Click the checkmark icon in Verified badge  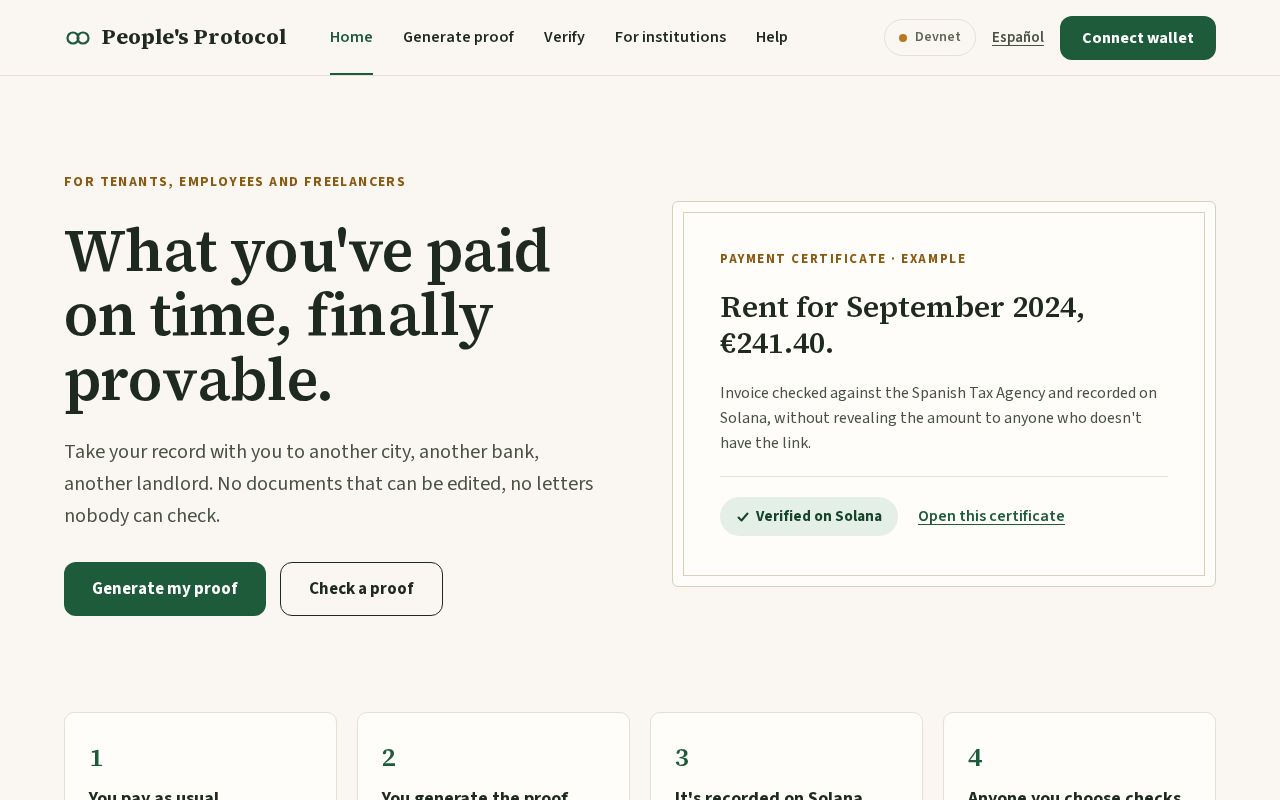pos(743,517)
